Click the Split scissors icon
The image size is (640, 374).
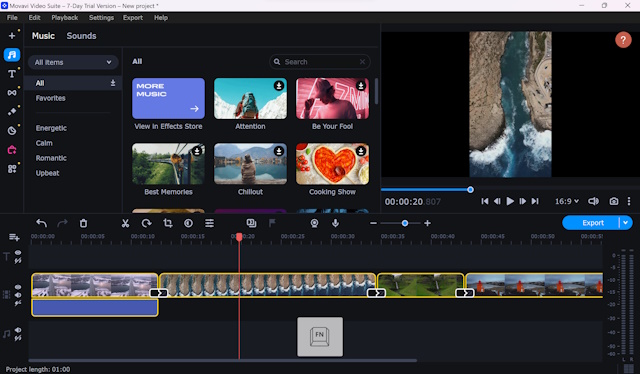(x=125, y=223)
